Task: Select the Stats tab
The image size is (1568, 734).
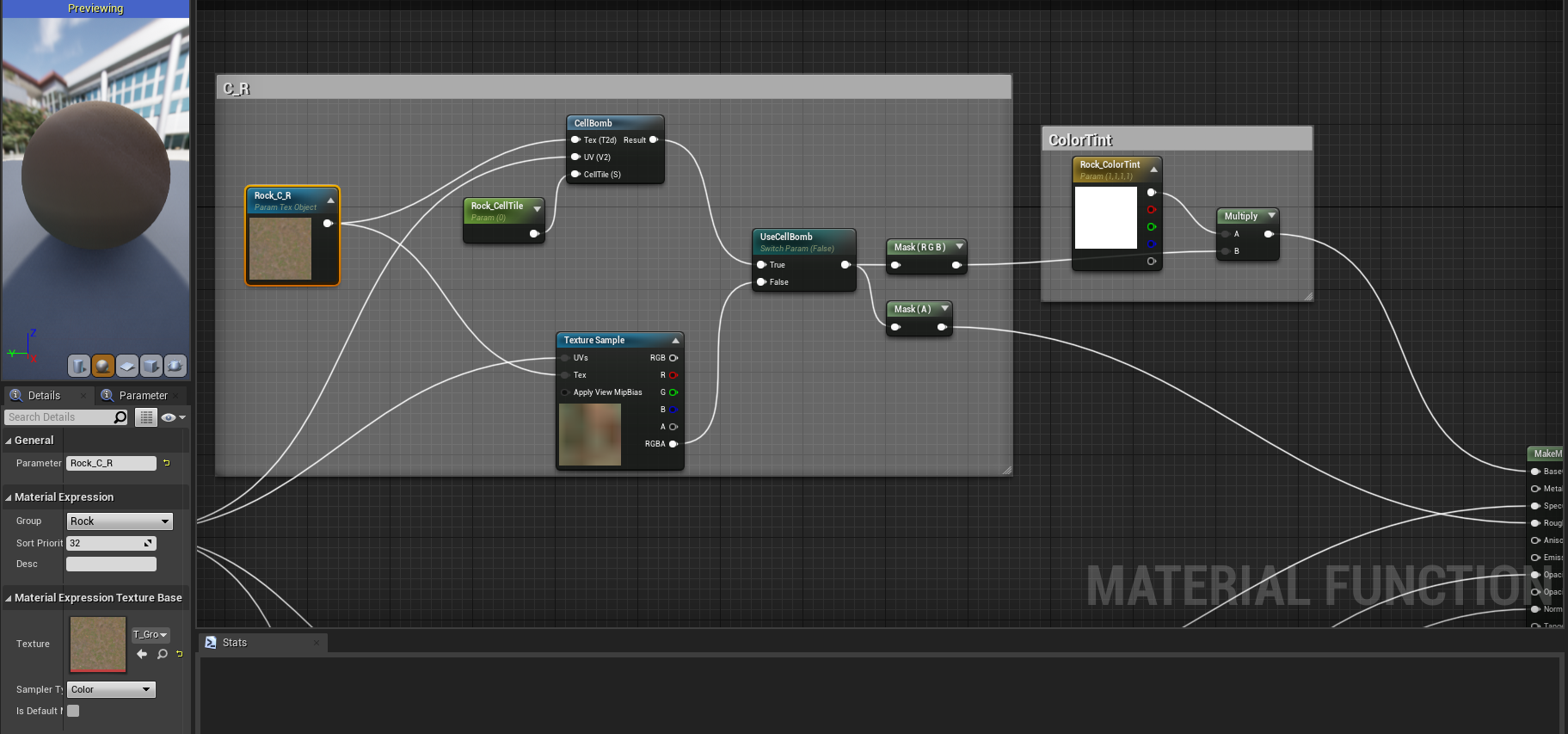Action: (x=234, y=643)
